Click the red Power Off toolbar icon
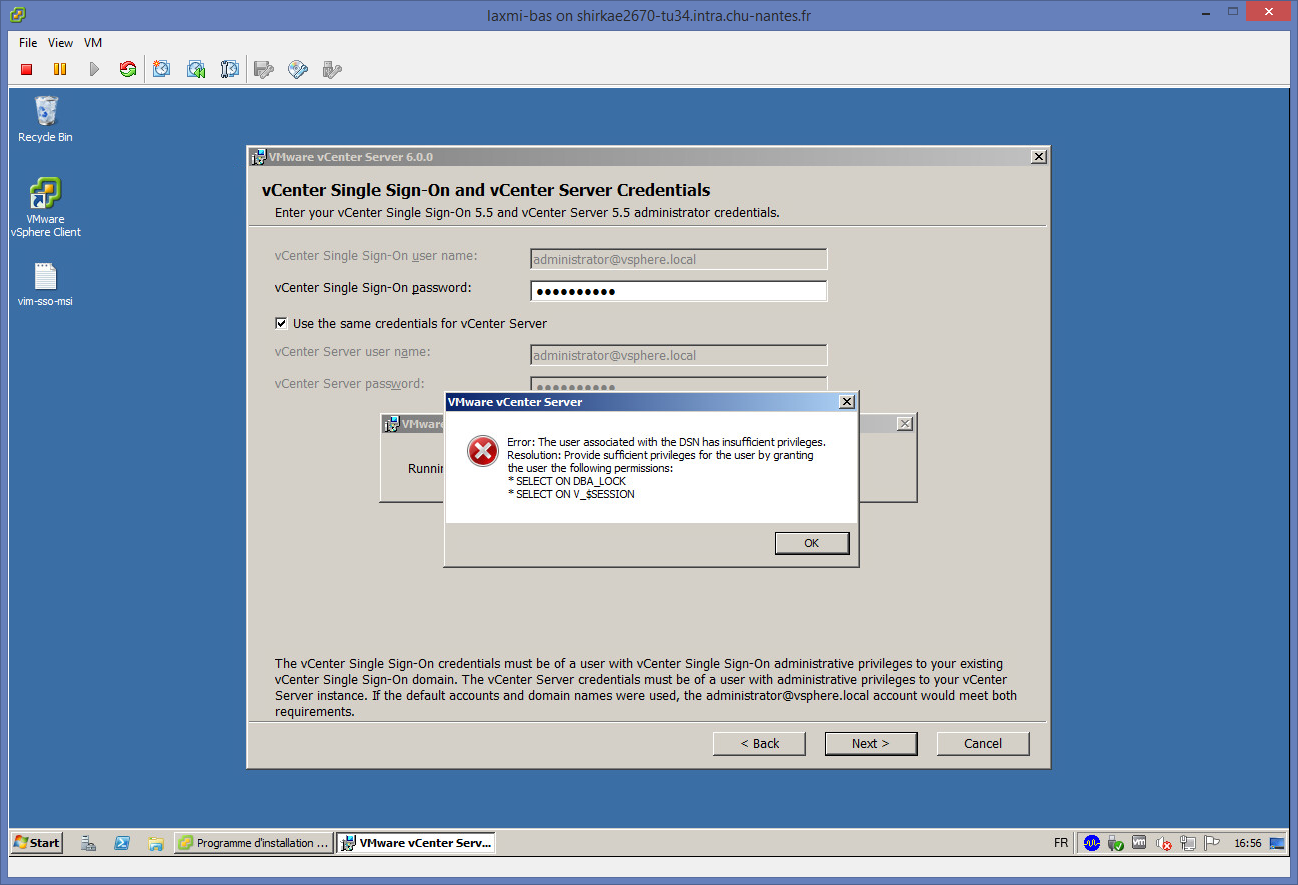The height and width of the screenshot is (885, 1298). (x=27, y=69)
